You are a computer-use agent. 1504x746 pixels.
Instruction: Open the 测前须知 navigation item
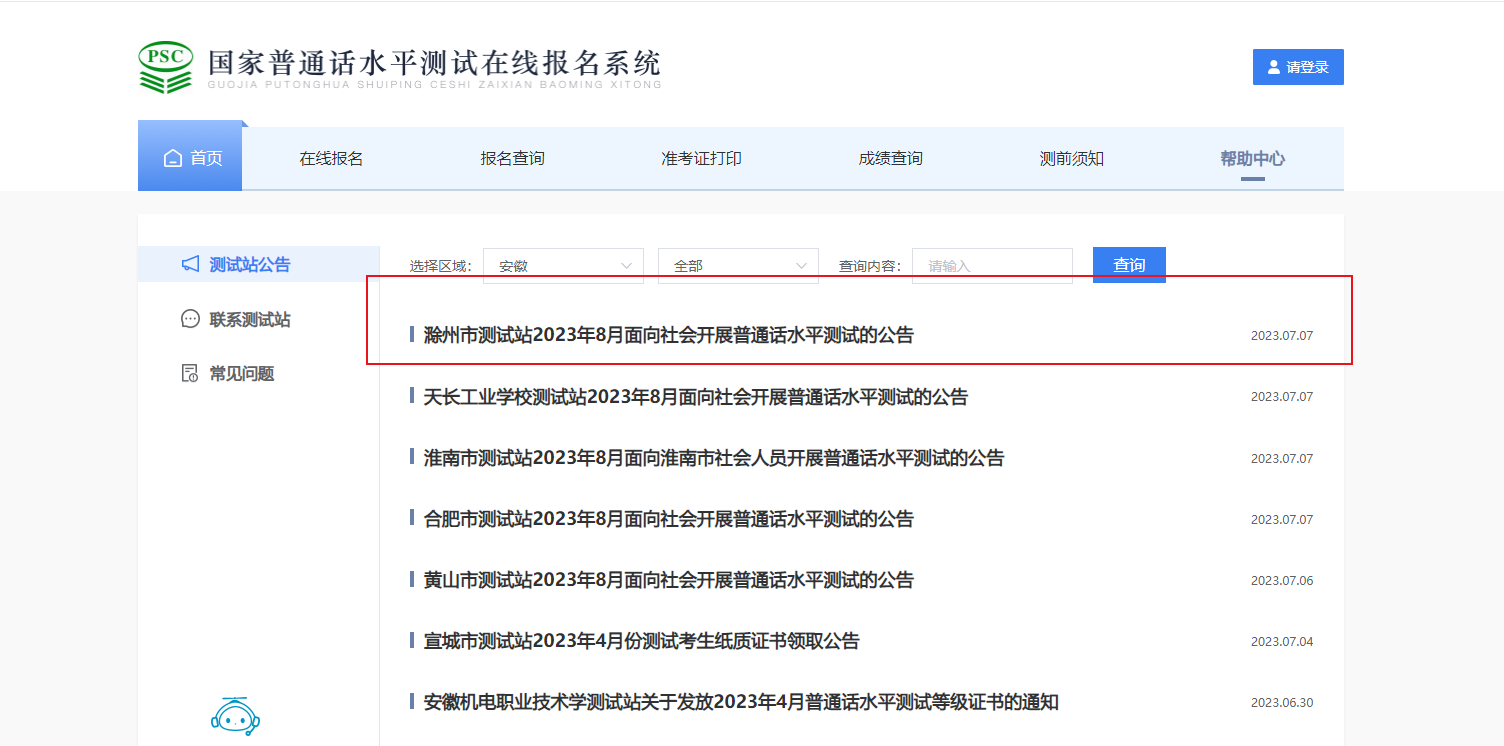tap(1071, 159)
